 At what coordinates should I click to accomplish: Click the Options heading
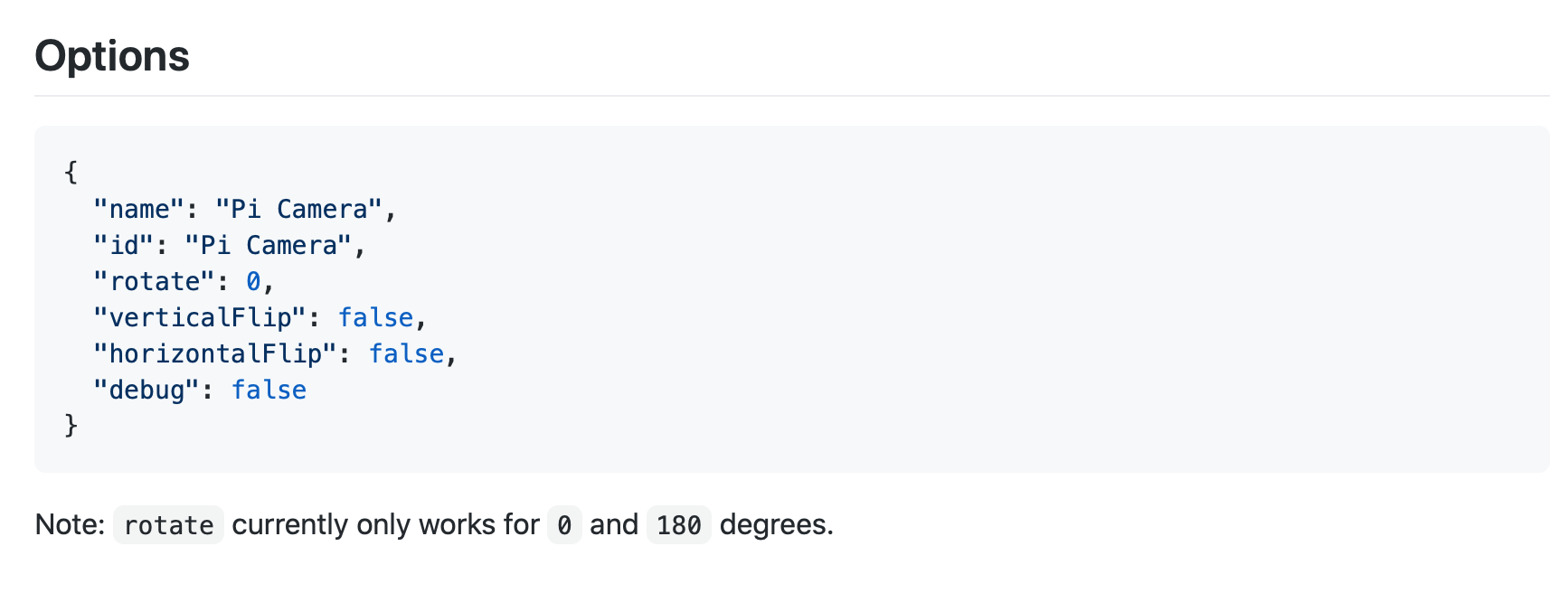(112, 56)
